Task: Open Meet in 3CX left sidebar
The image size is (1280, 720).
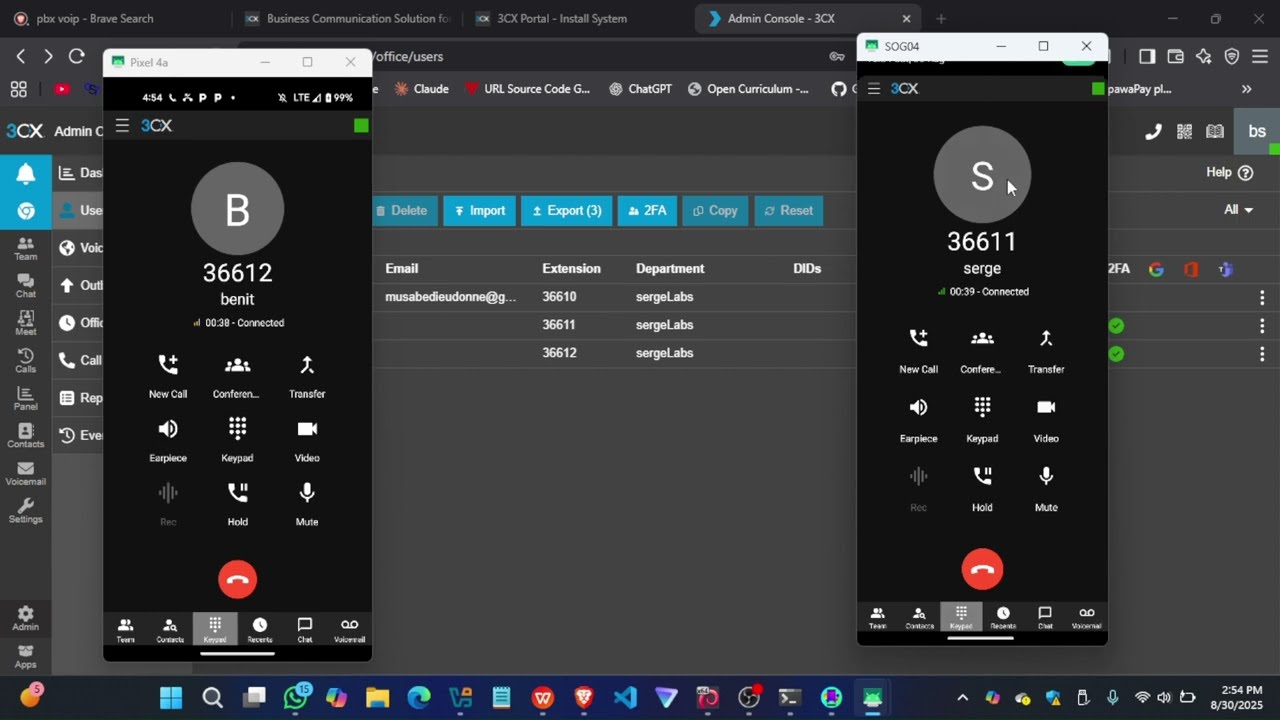Action: point(25,322)
